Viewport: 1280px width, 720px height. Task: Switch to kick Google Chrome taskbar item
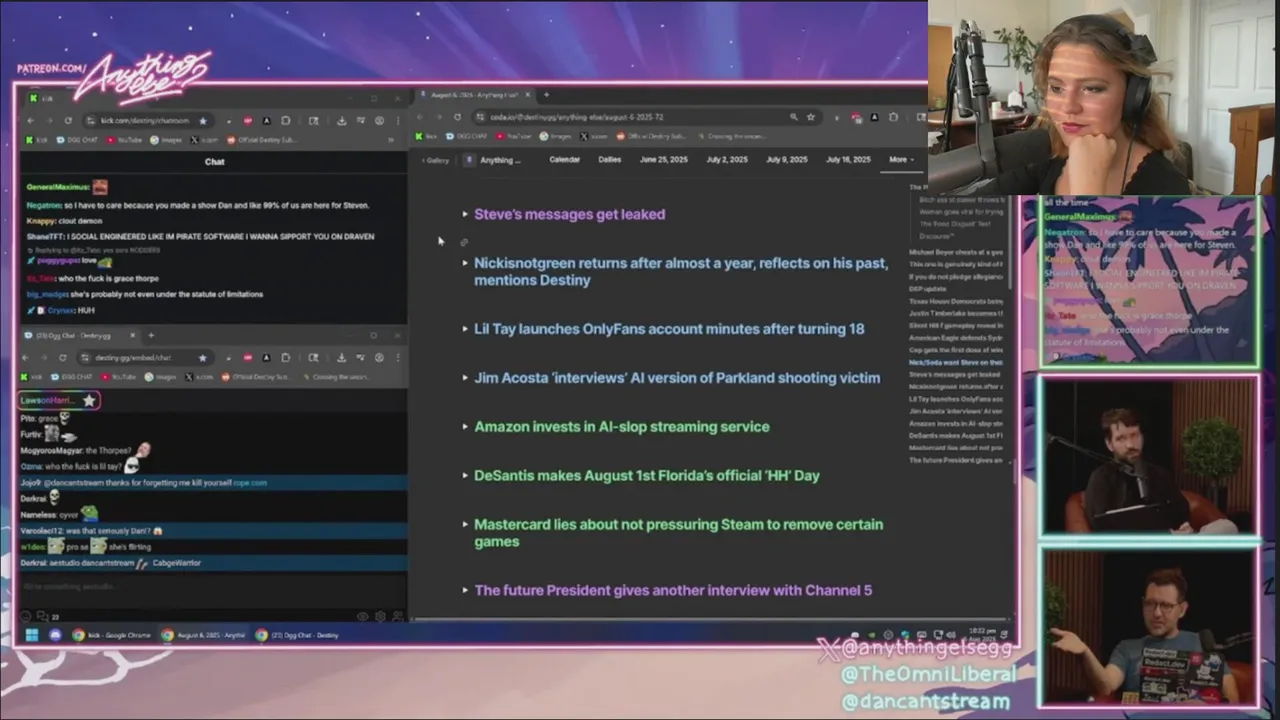(x=110, y=635)
